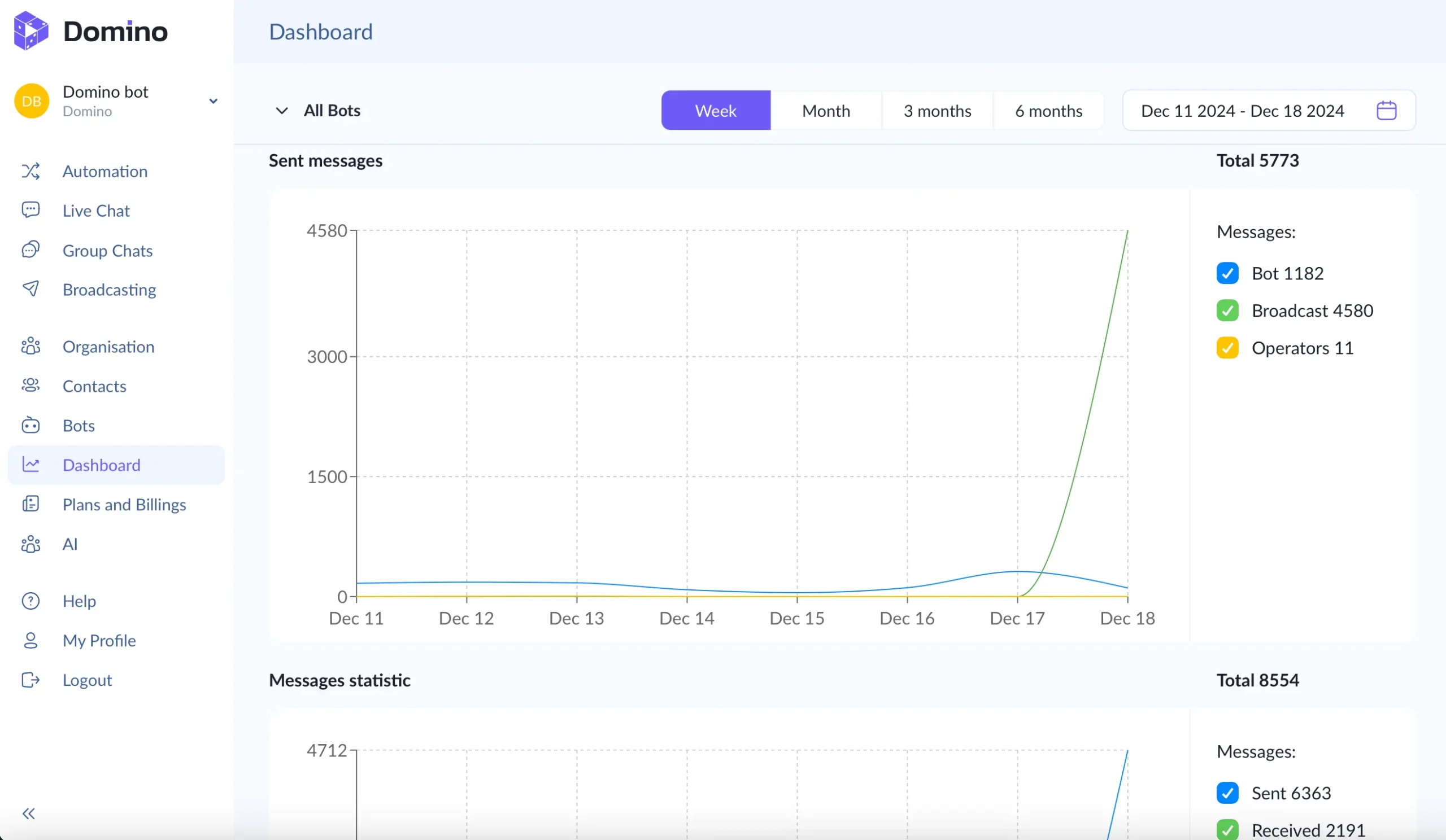Select the Broadcasting paper plane icon

(x=31, y=290)
